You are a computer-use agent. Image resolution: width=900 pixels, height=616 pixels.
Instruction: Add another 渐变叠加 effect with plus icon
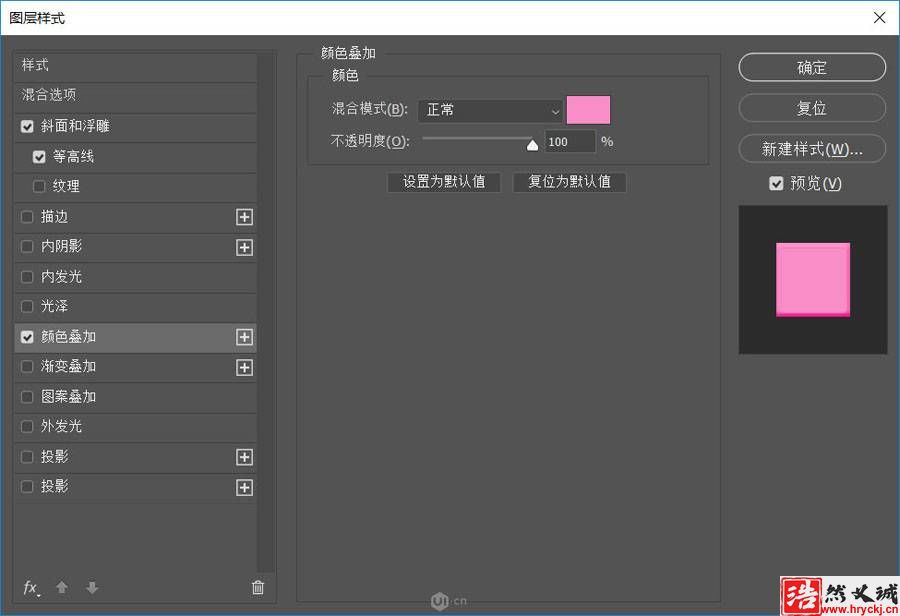245,367
